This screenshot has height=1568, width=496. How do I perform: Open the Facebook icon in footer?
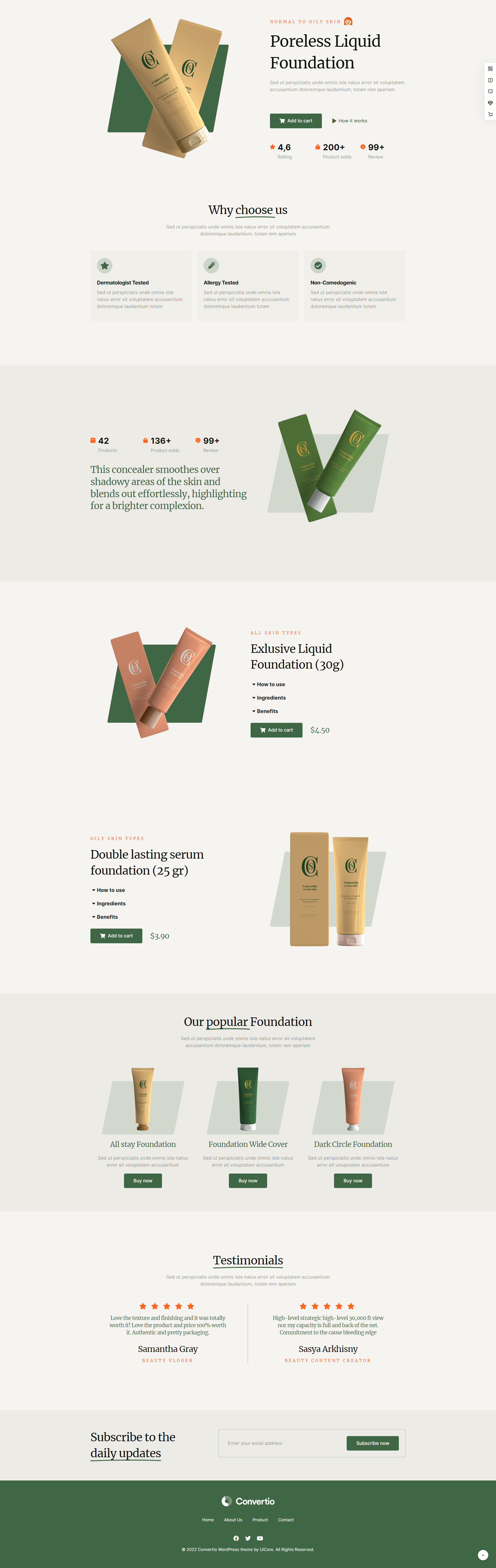coord(236,1538)
